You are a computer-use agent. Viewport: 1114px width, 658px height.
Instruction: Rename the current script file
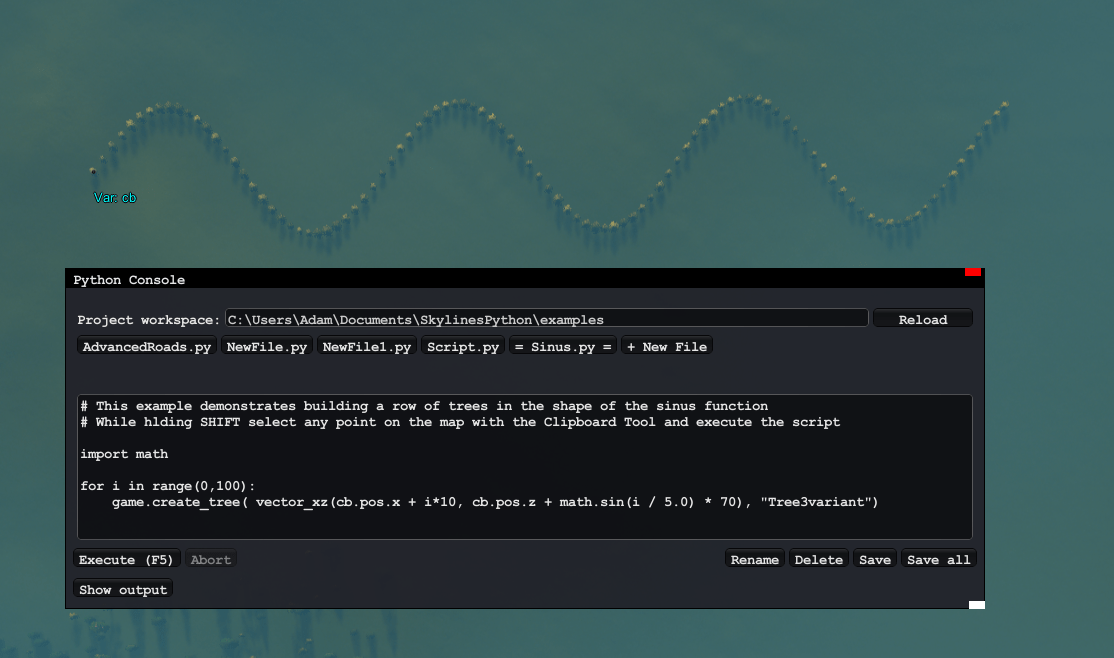755,560
